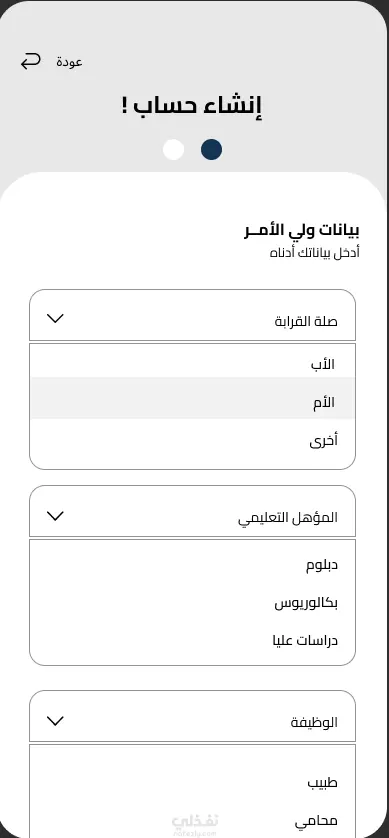
Task: Click the بيانات ولي الأمر heading
Action: [x=301, y=231]
